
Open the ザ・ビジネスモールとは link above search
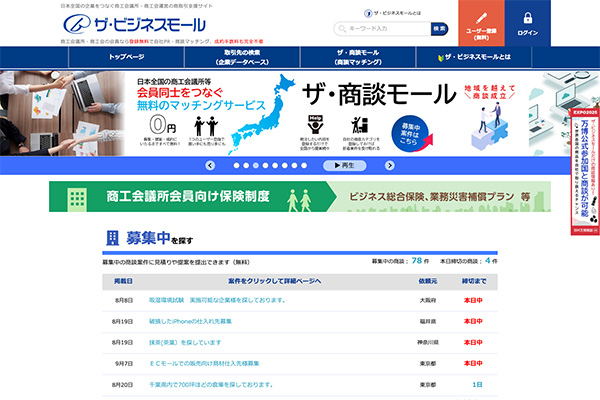[393, 13]
